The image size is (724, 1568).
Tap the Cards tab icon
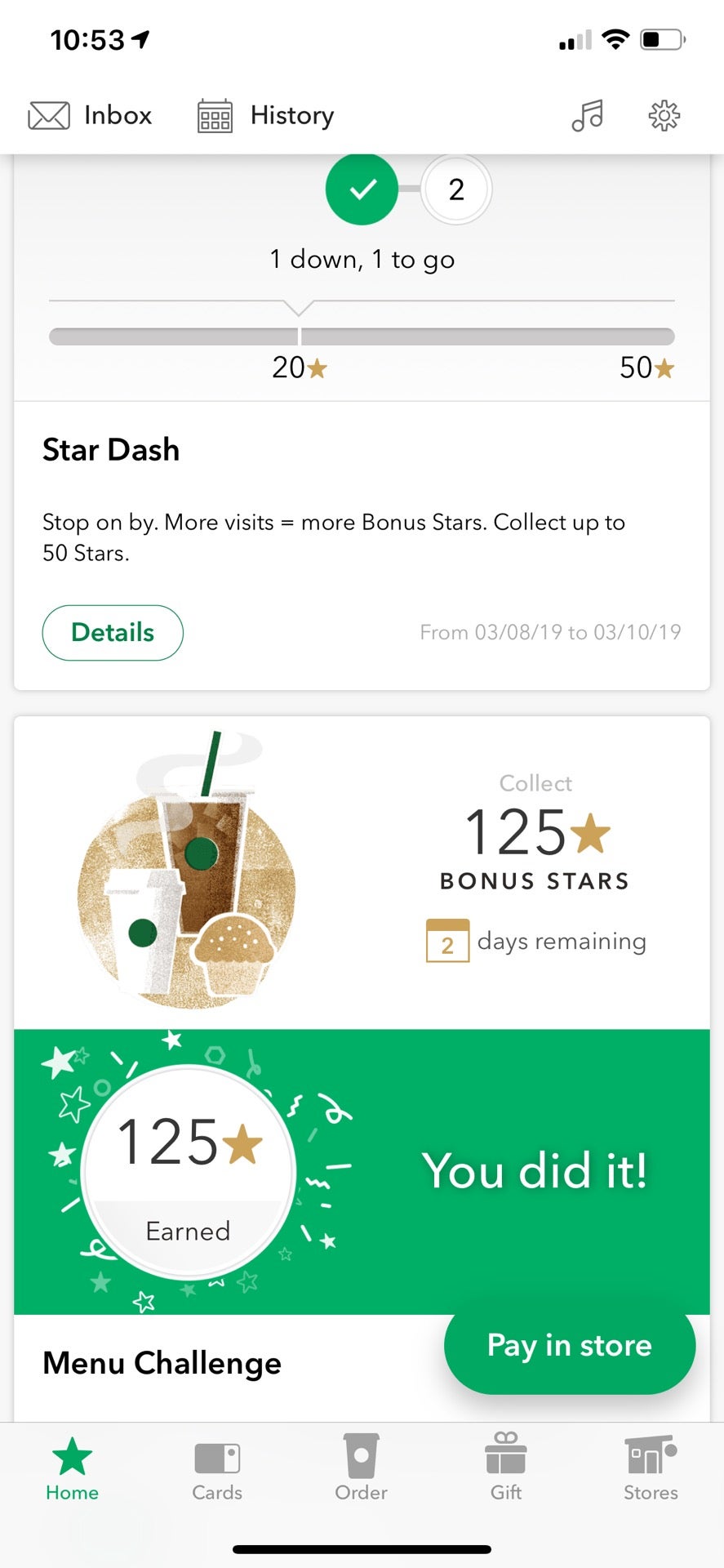tap(217, 1459)
